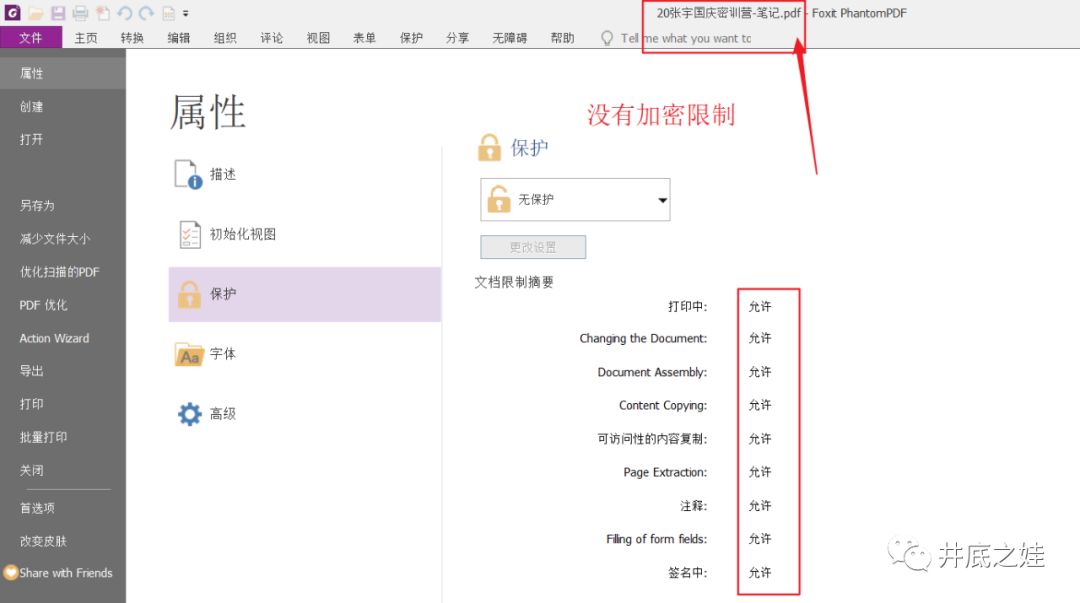This screenshot has height=603, width=1080.
Task: Expand the customize quick access toolbar arrow
Action: click(x=185, y=13)
